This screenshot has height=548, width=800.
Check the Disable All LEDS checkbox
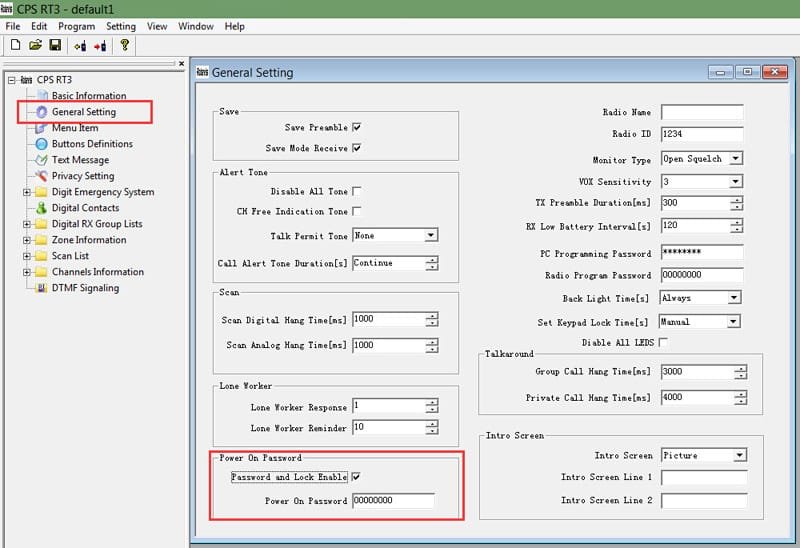click(x=663, y=342)
